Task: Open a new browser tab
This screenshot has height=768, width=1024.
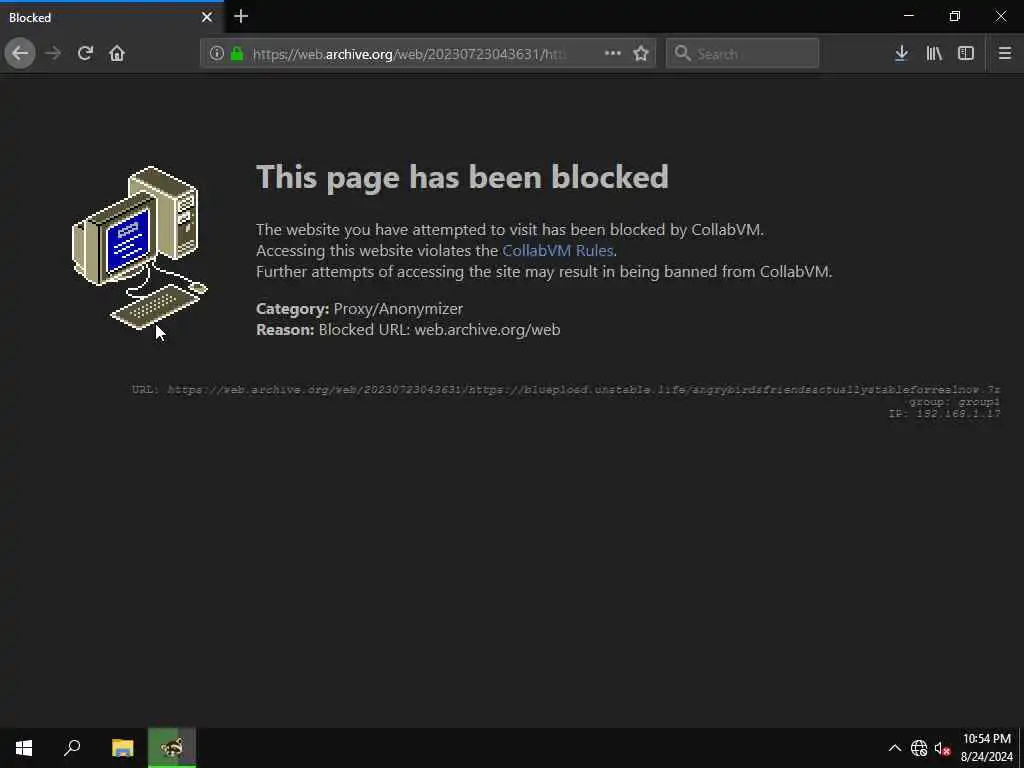Action: click(x=241, y=16)
